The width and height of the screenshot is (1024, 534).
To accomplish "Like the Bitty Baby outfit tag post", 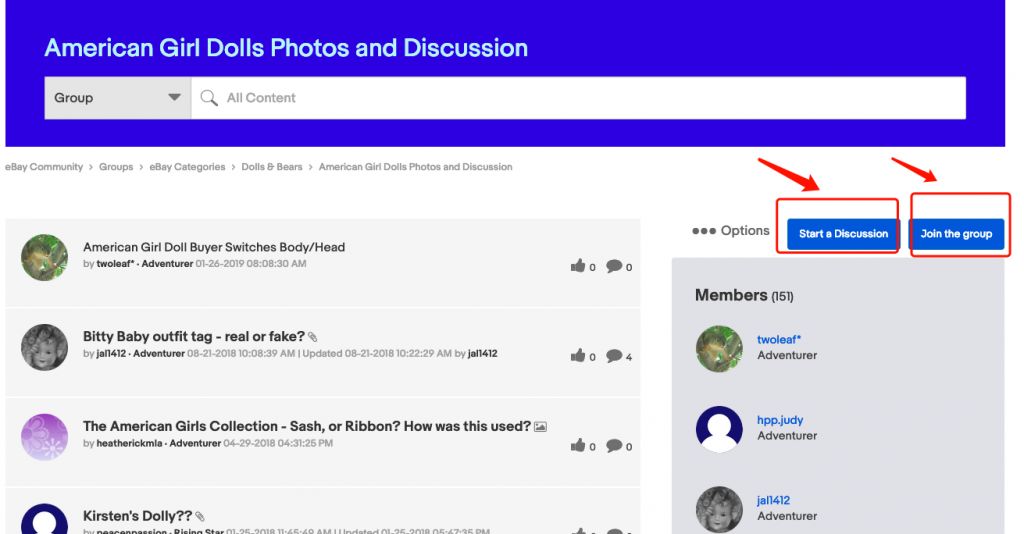I will tap(578, 355).
